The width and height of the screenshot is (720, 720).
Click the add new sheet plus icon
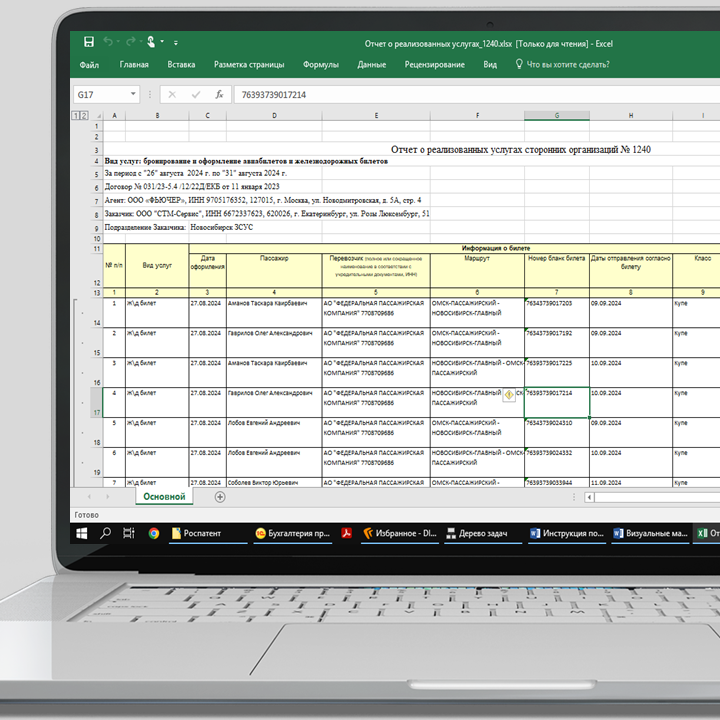coord(220,496)
